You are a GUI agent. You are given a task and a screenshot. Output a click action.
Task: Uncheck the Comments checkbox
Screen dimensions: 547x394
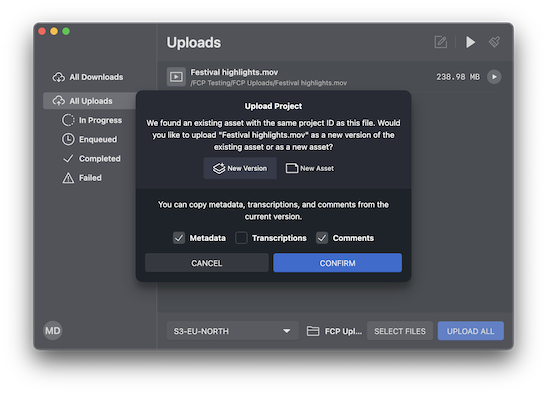[x=322, y=238]
